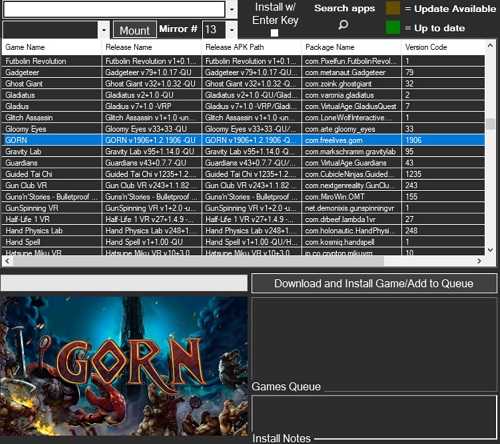Click the brown Update Available color swatch
The width and height of the screenshot is (500, 444).
click(x=393, y=8)
